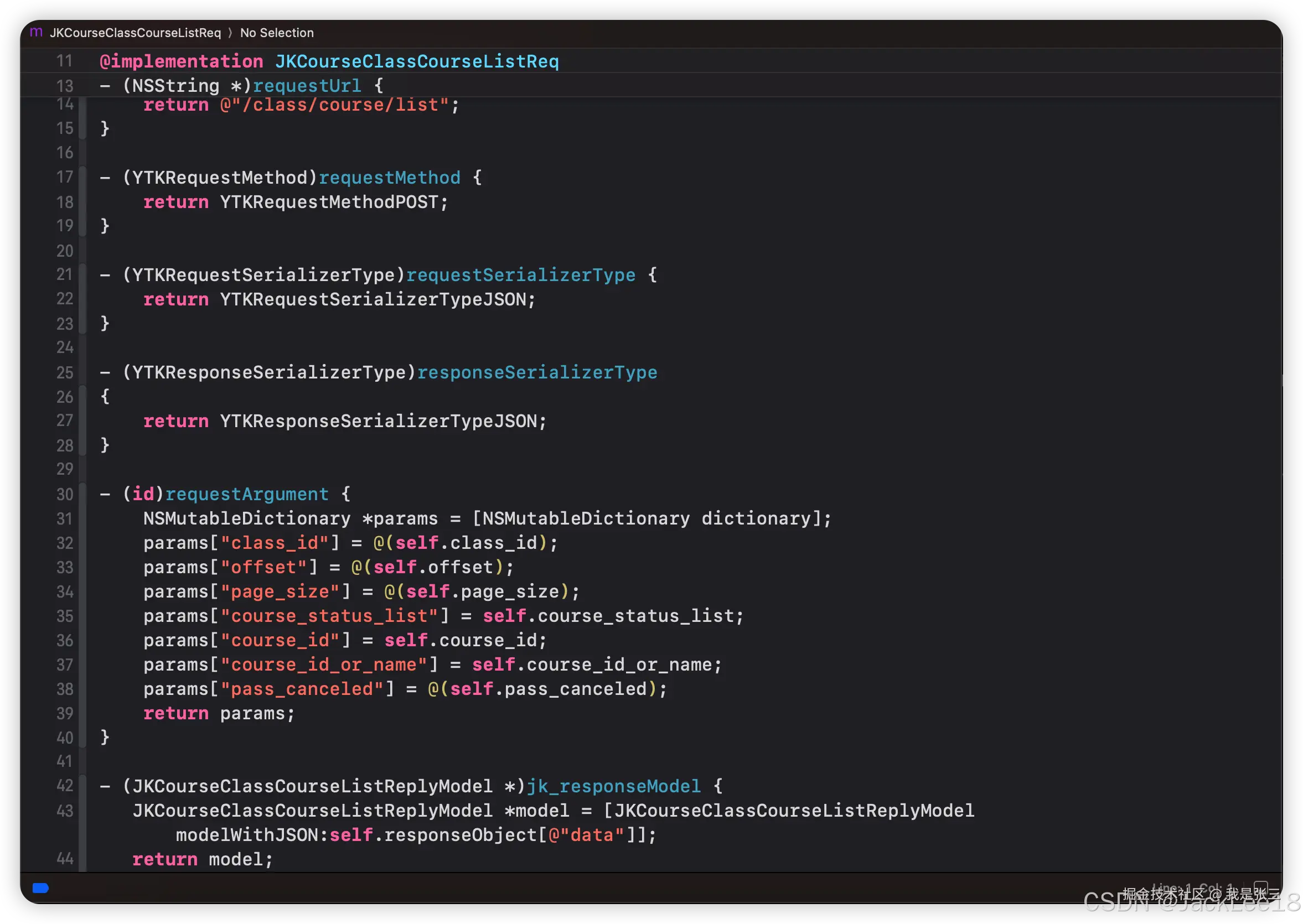Click the jk_responseModel method name
This screenshot has width=1303, height=924.
[x=613, y=786]
